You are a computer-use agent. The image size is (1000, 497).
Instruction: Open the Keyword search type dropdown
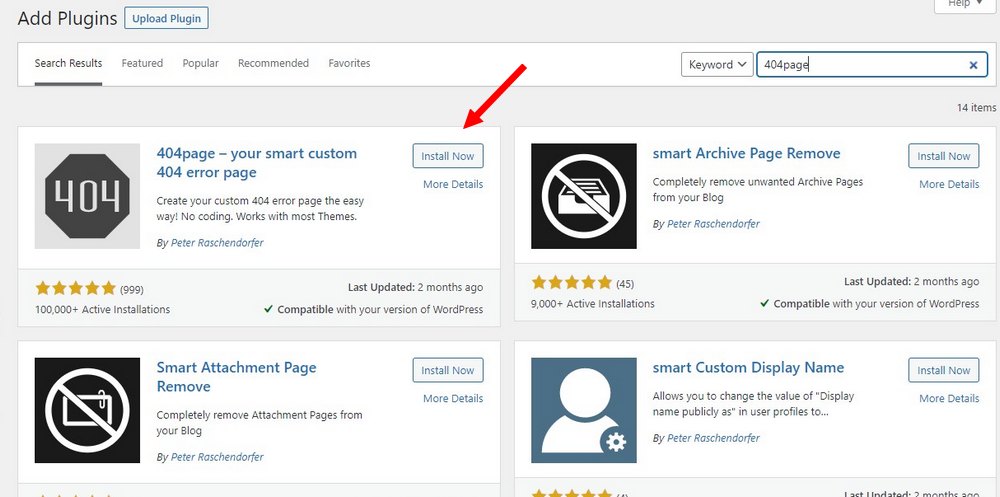click(x=717, y=64)
